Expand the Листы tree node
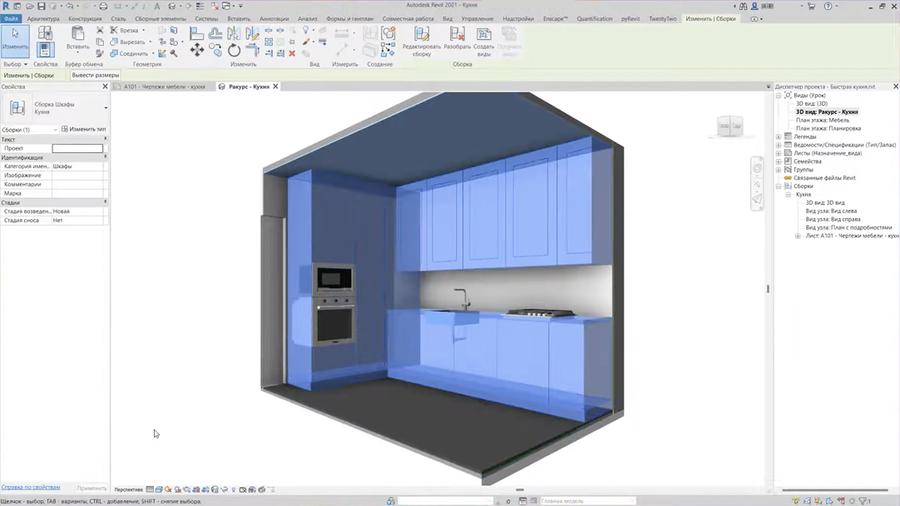The image size is (900, 506). (778, 153)
